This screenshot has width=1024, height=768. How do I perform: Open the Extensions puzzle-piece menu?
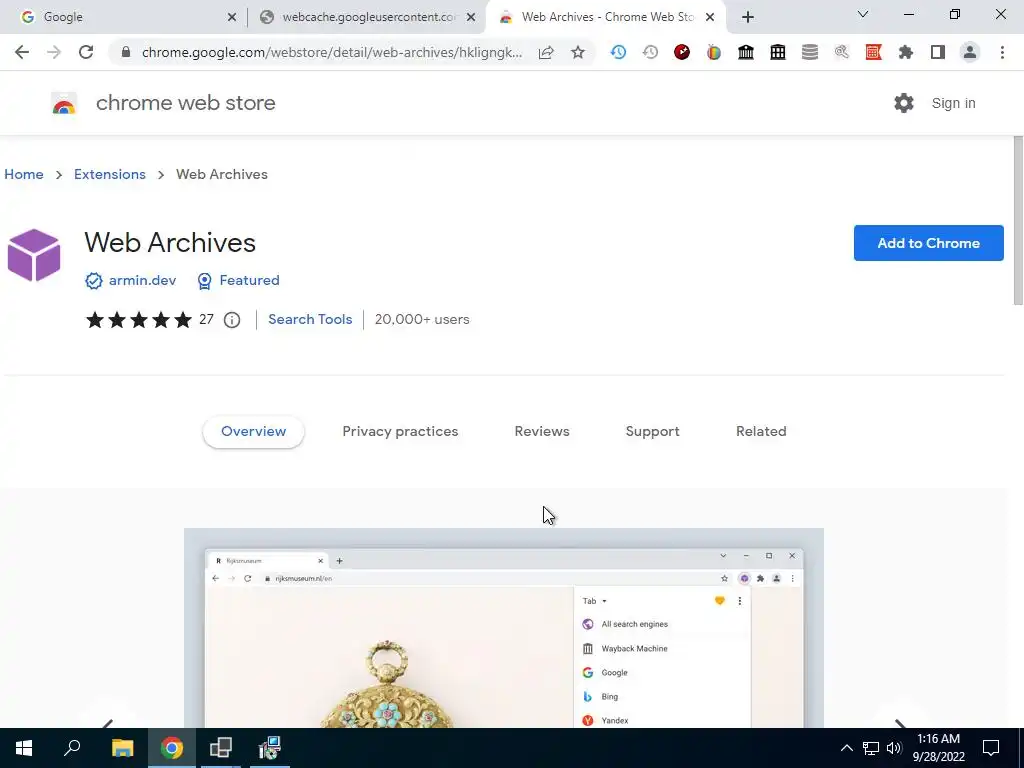tap(906, 52)
